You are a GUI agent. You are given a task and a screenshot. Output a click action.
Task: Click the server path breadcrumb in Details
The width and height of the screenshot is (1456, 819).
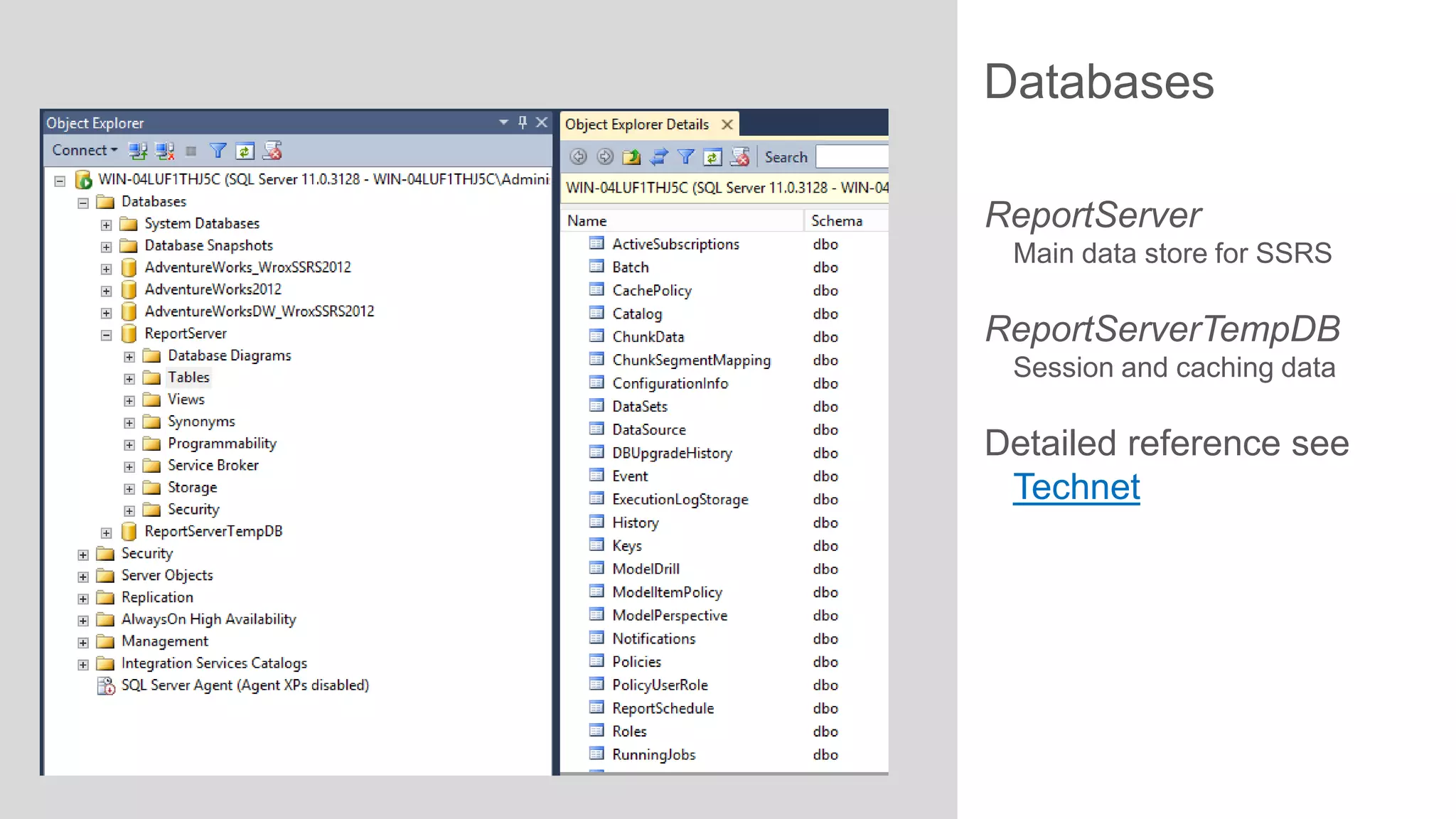tap(726, 188)
